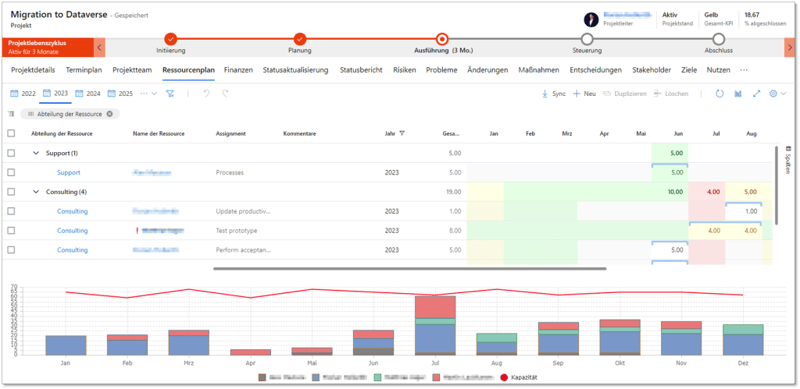Click the Abschluss stage circle
Viewport: 800px width, 389px height.
point(718,39)
